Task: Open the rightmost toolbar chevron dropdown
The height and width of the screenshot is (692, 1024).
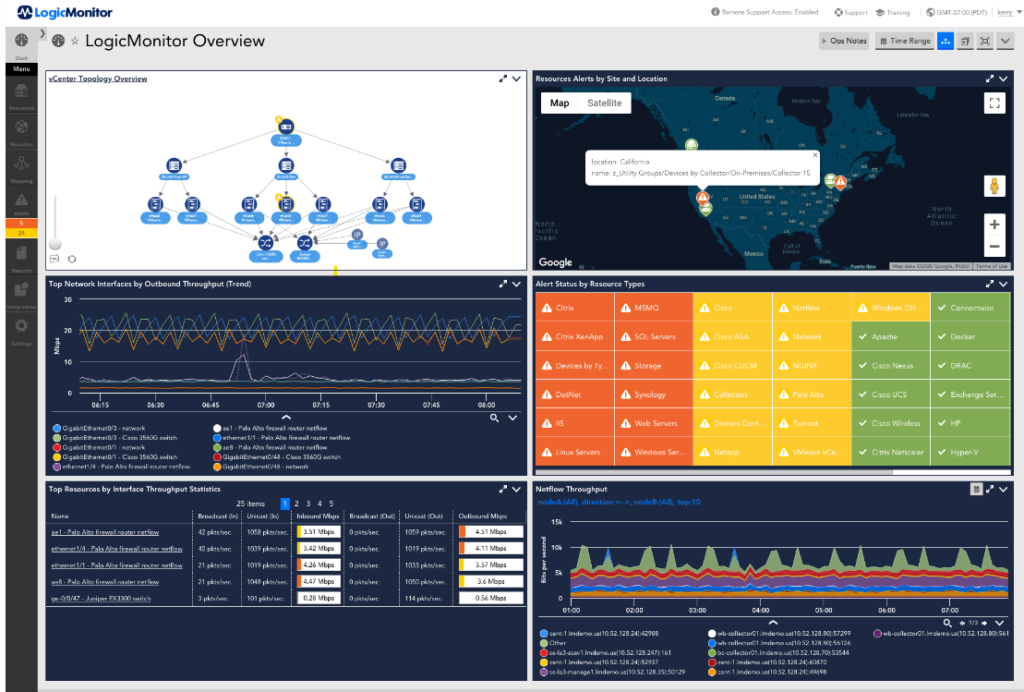Action: (x=1005, y=41)
